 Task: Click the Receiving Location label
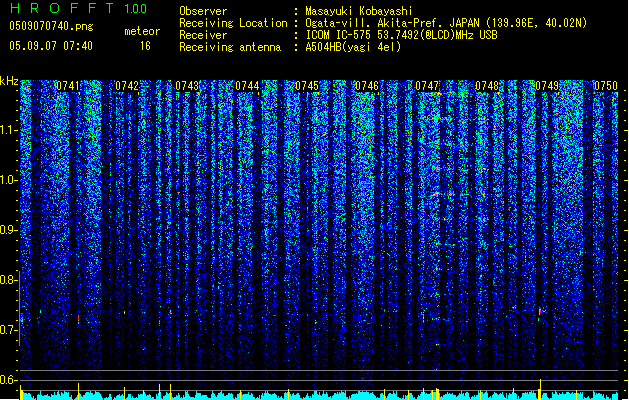[233, 23]
